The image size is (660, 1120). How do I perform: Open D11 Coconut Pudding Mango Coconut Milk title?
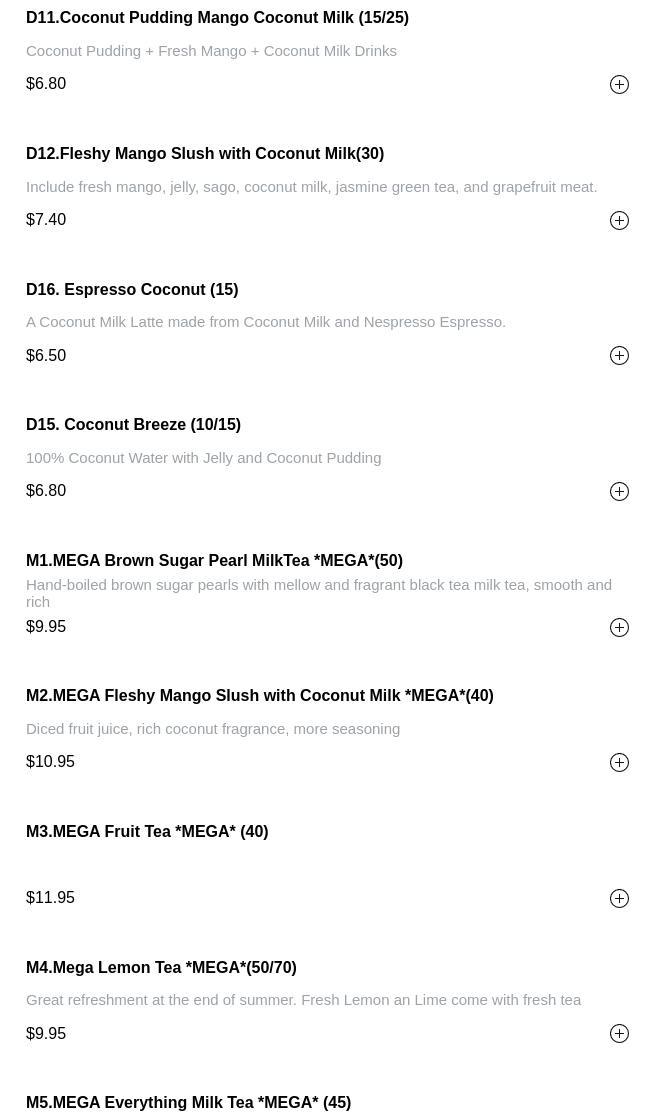pos(217,18)
